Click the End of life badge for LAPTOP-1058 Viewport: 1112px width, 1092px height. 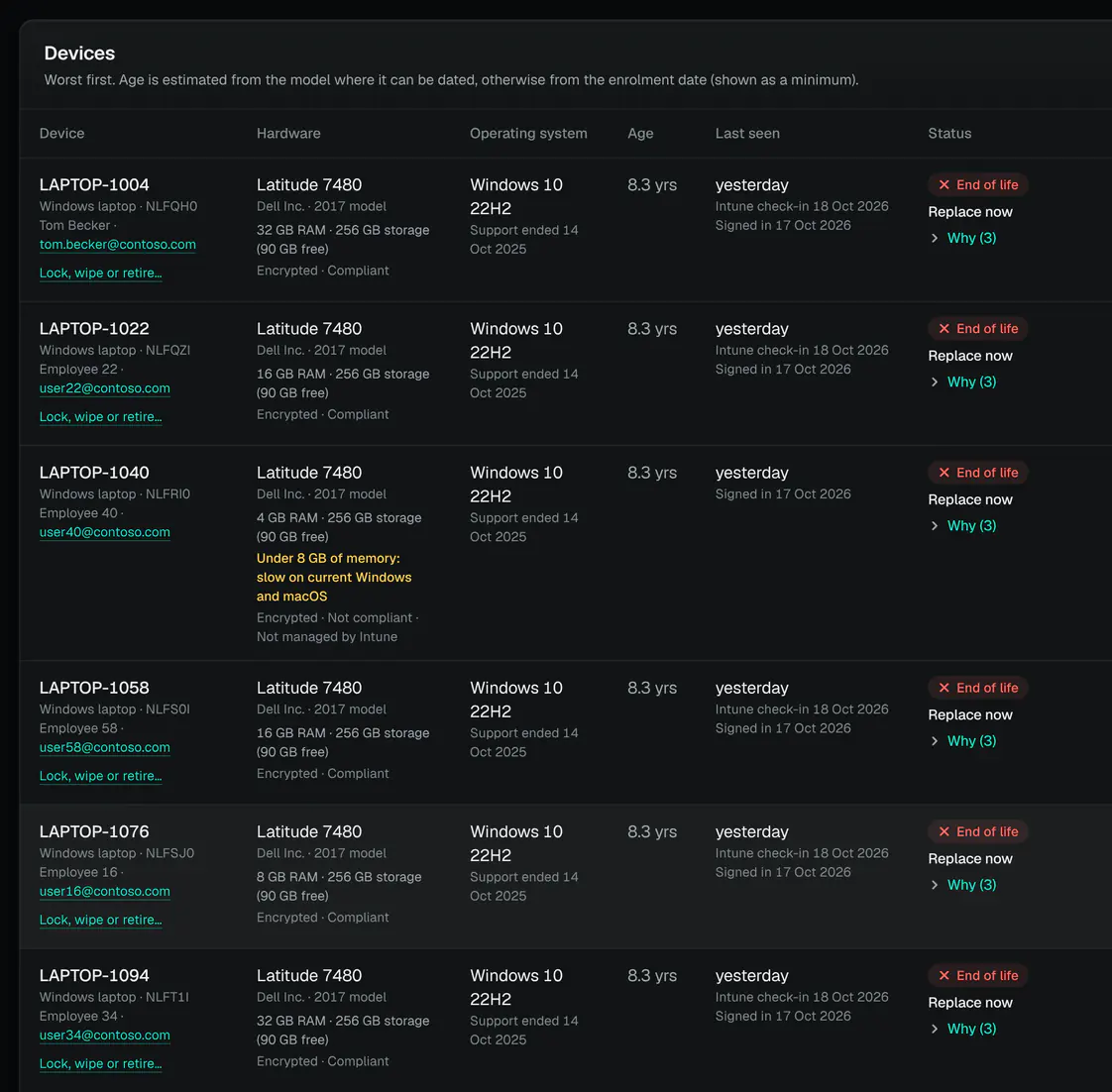click(978, 688)
